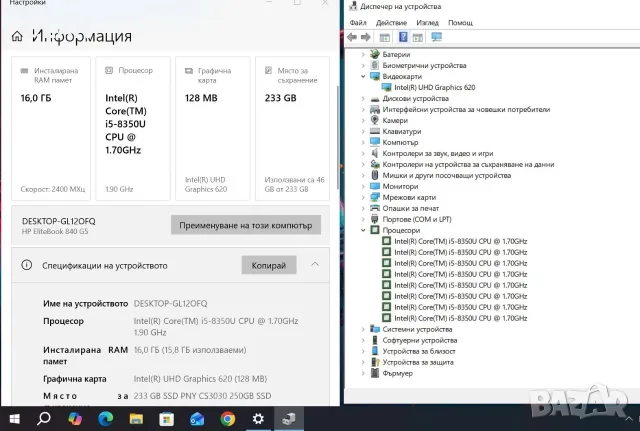This screenshot has height=431, width=640.
Task: Open Microsoft Store from the taskbar
Action: pos(167,419)
